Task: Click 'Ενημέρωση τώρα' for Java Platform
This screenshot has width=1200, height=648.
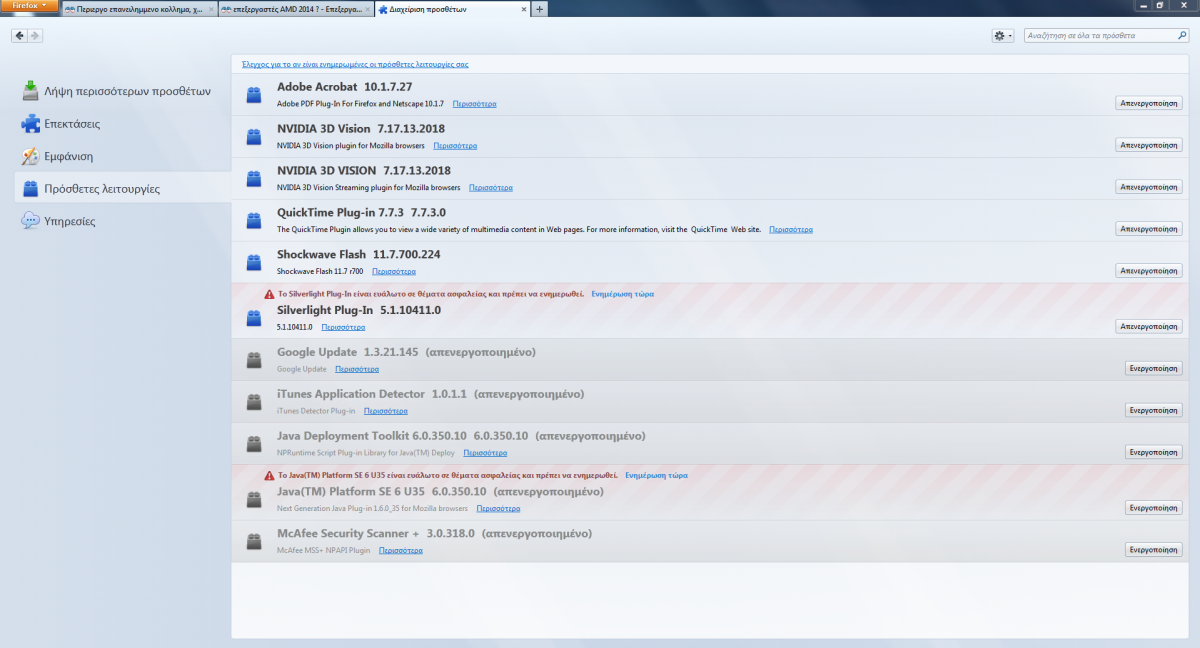Action: [x=657, y=475]
